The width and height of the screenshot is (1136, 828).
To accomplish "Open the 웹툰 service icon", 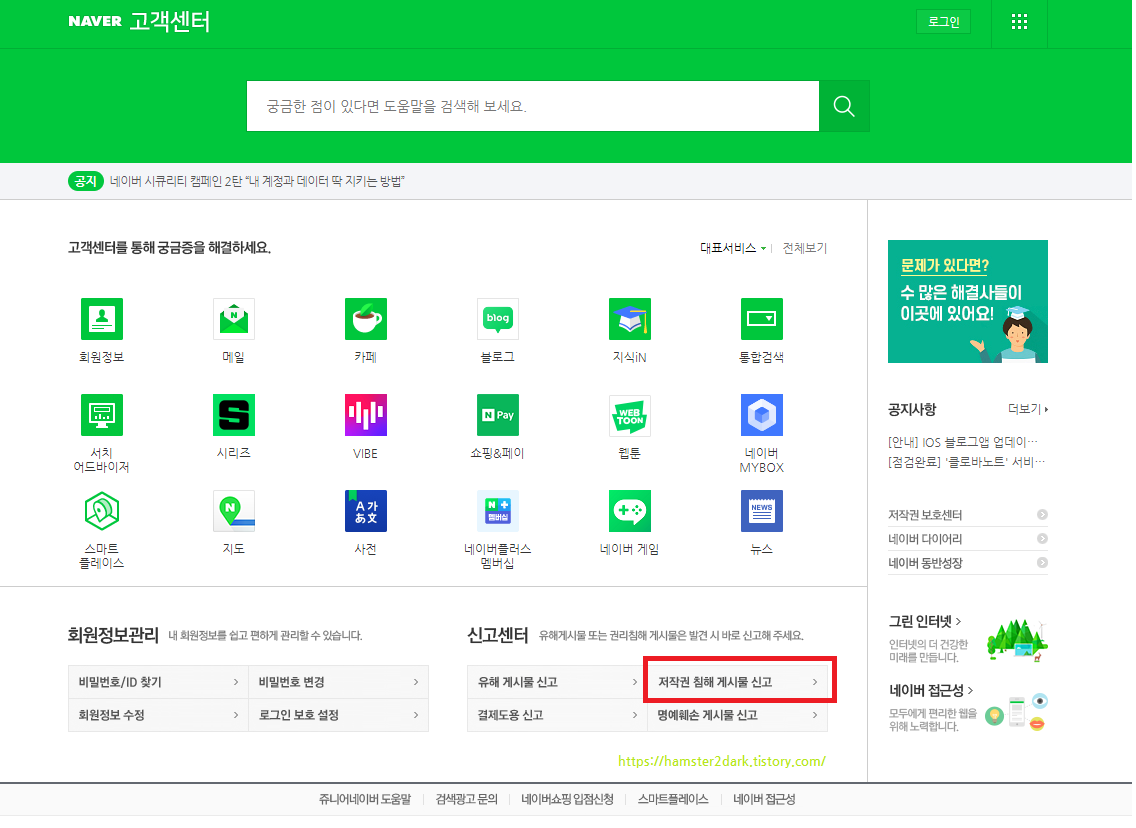I will 630,416.
